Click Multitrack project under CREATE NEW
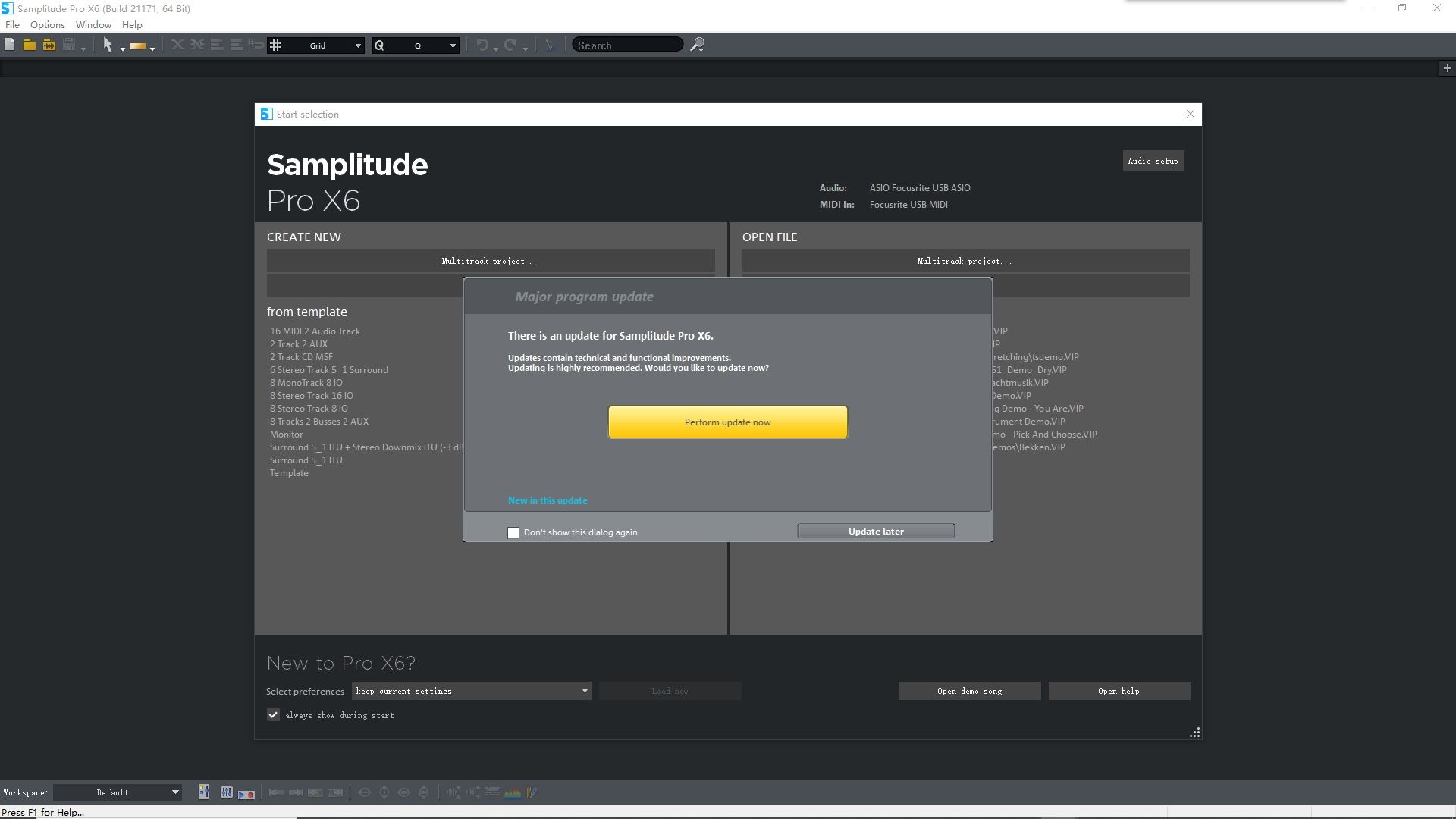Viewport: 1456px width, 819px height. pos(490,261)
